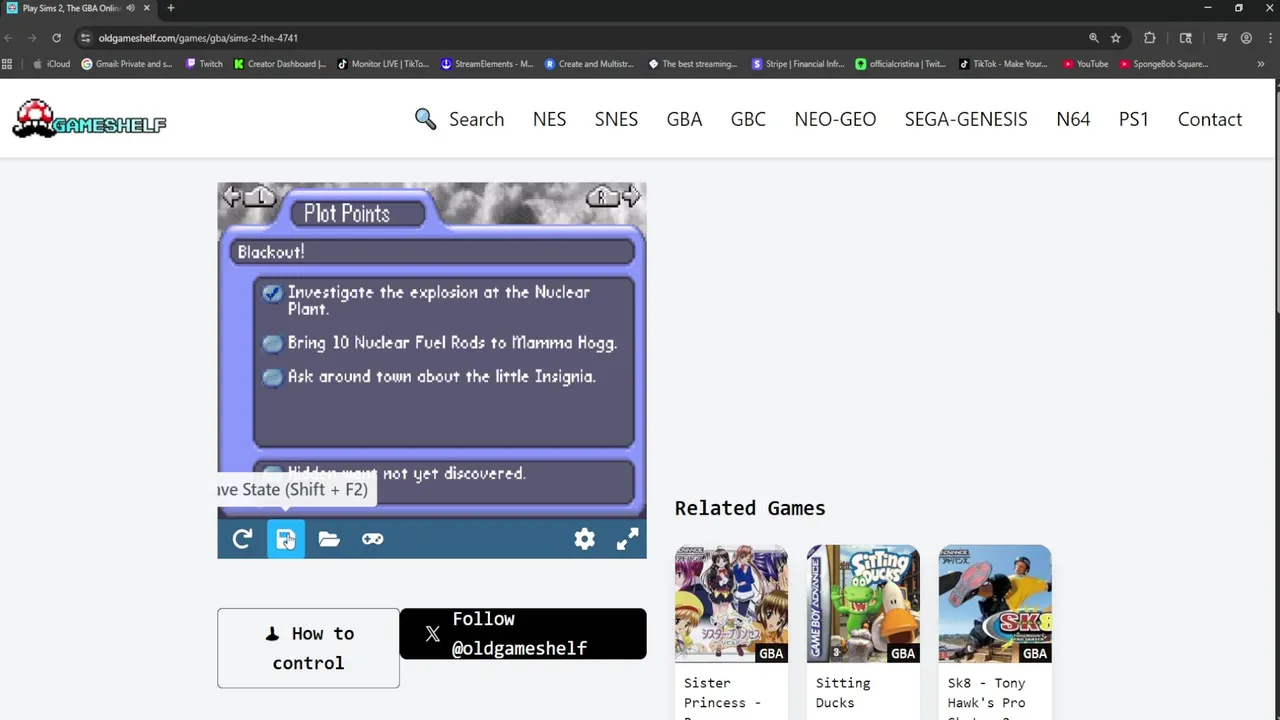This screenshot has width=1280, height=720.
Task: Toggle emulator fullscreen mode
Action: coord(627,539)
